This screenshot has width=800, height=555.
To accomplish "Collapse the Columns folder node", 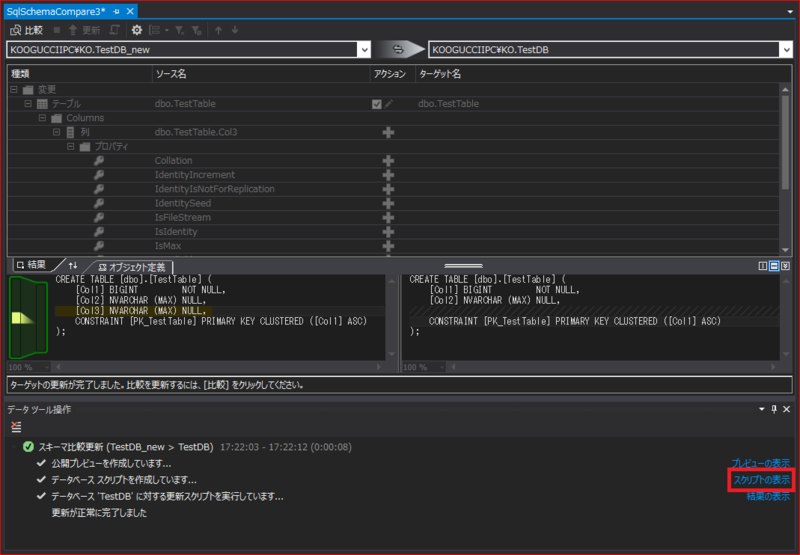I will (42, 118).
